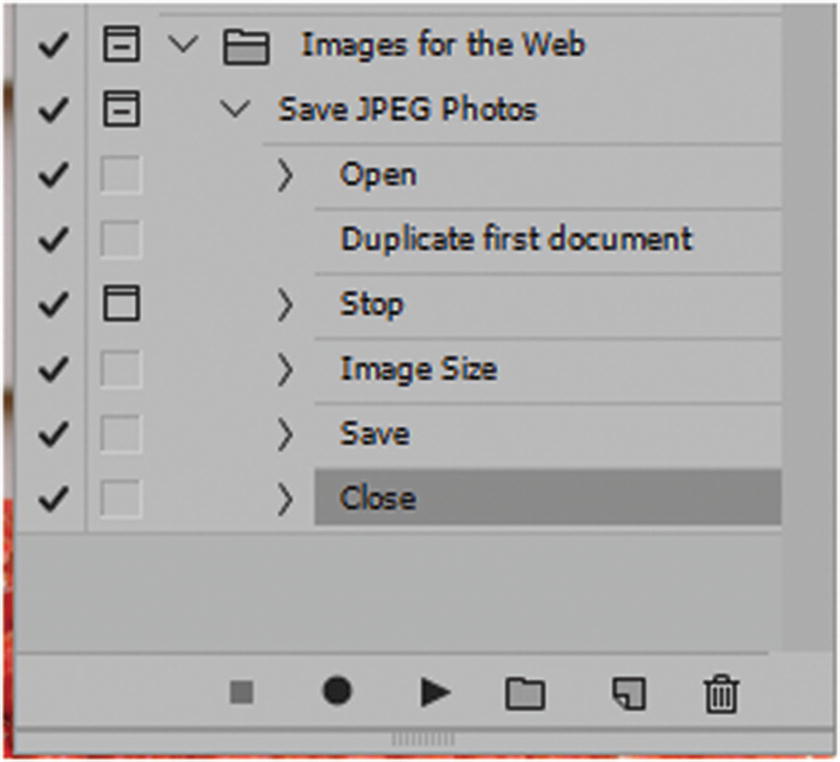
Task: Click the Create new action icon
Action: (x=628, y=693)
